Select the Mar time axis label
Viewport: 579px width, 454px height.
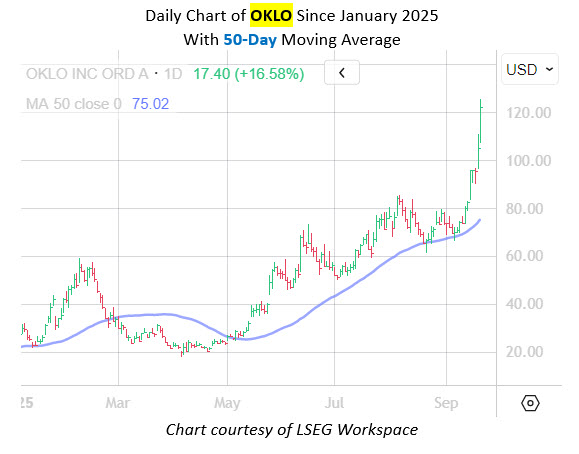(118, 403)
